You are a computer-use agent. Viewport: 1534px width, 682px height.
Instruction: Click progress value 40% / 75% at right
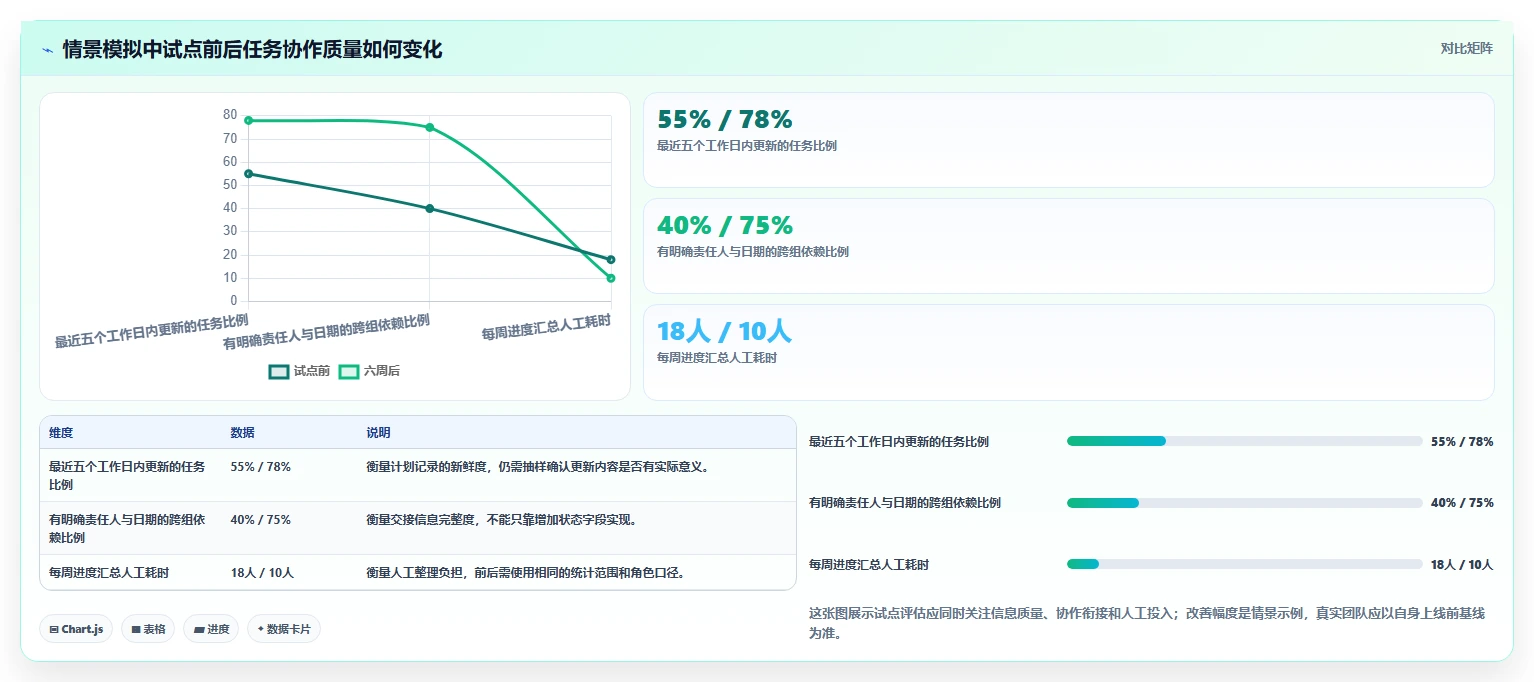1462,503
